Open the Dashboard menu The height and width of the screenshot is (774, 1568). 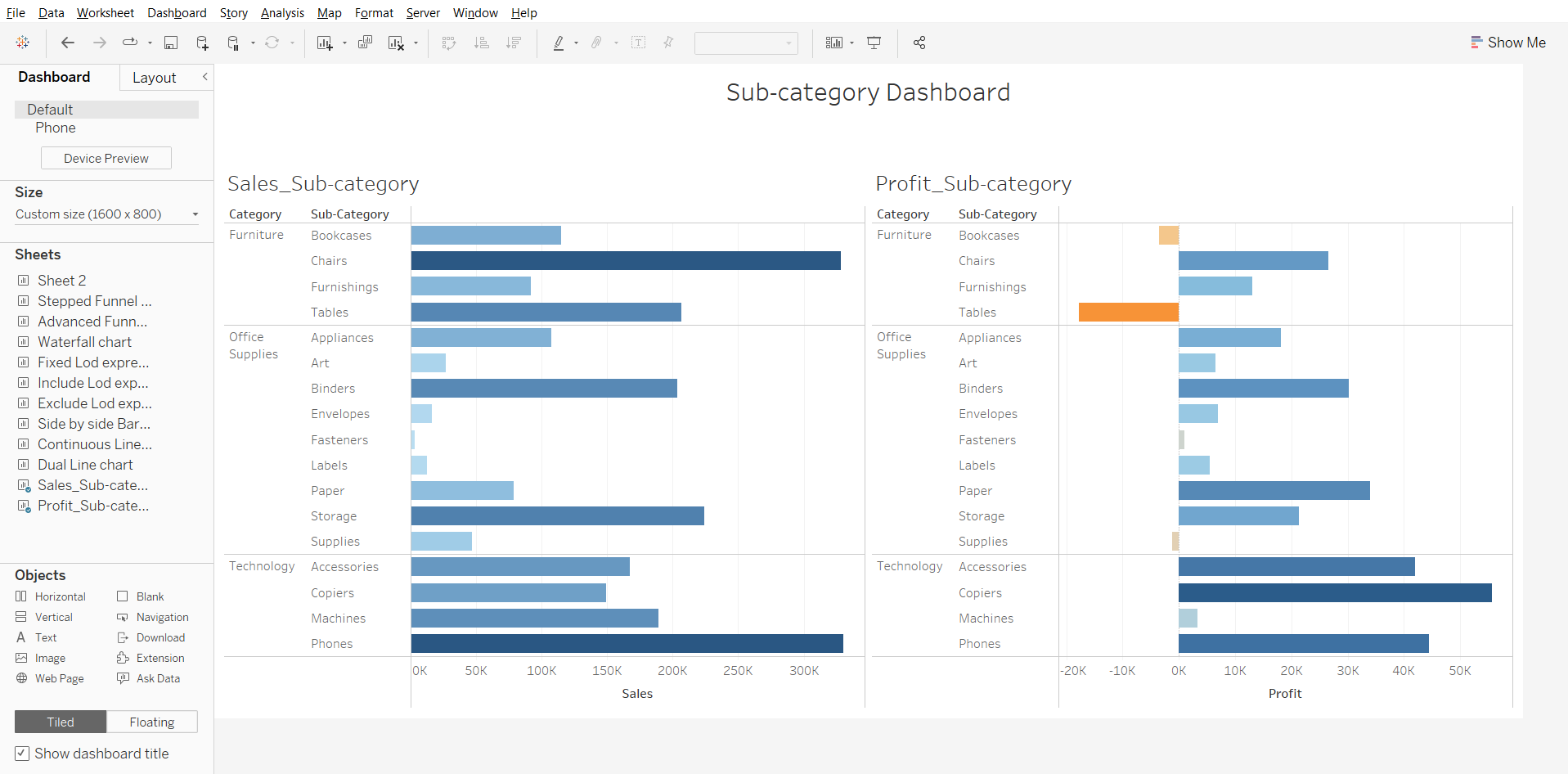(177, 13)
